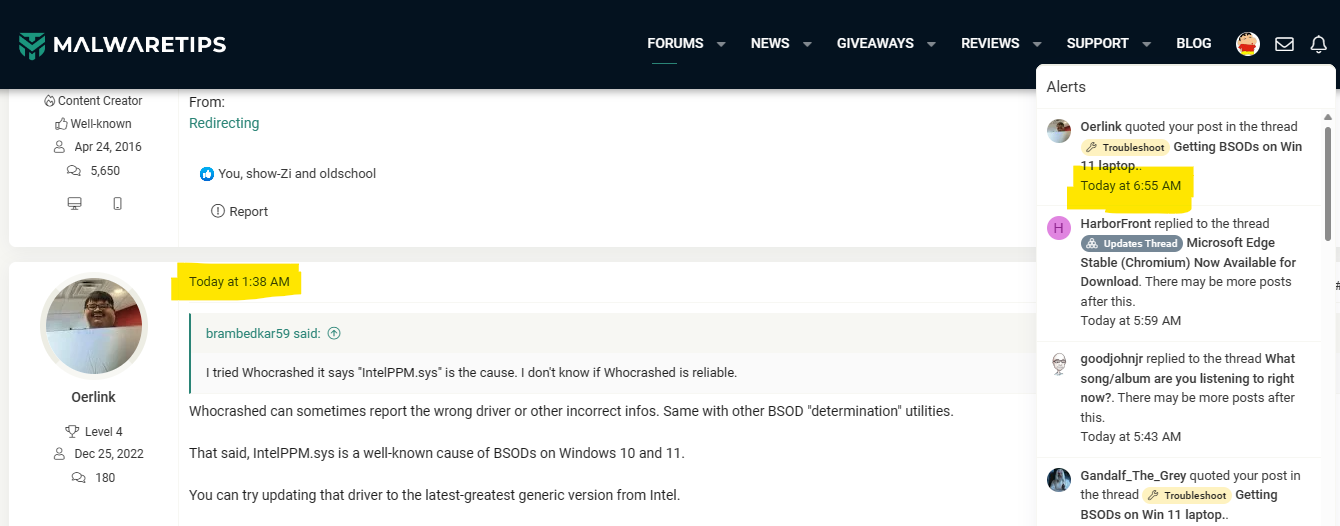Viewport: 1340px width, 526px height.
Task: Click HarborFront's purple avatar in alerts
Action: tap(1058, 228)
